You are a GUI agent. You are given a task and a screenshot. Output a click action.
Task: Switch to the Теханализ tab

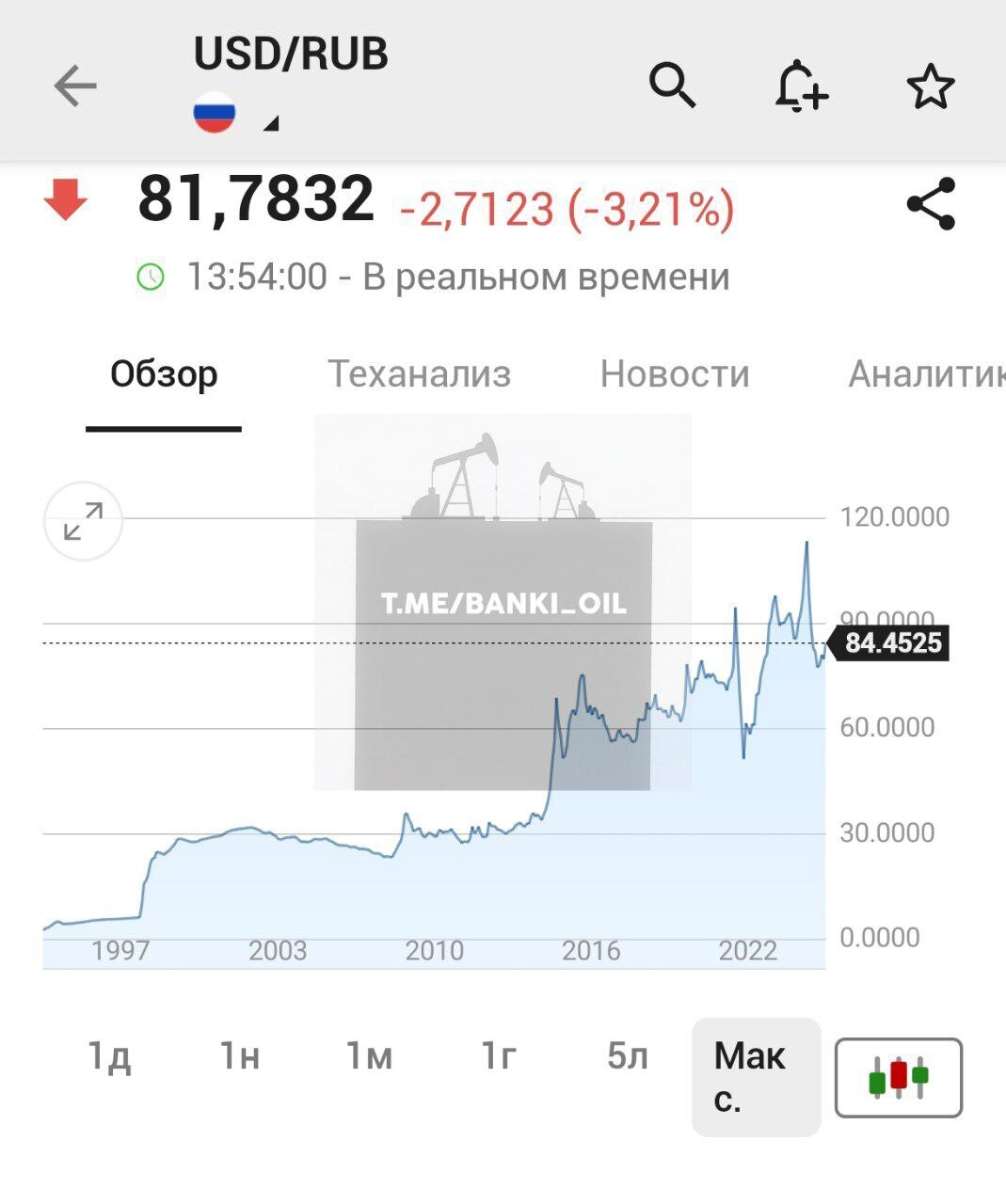click(419, 374)
